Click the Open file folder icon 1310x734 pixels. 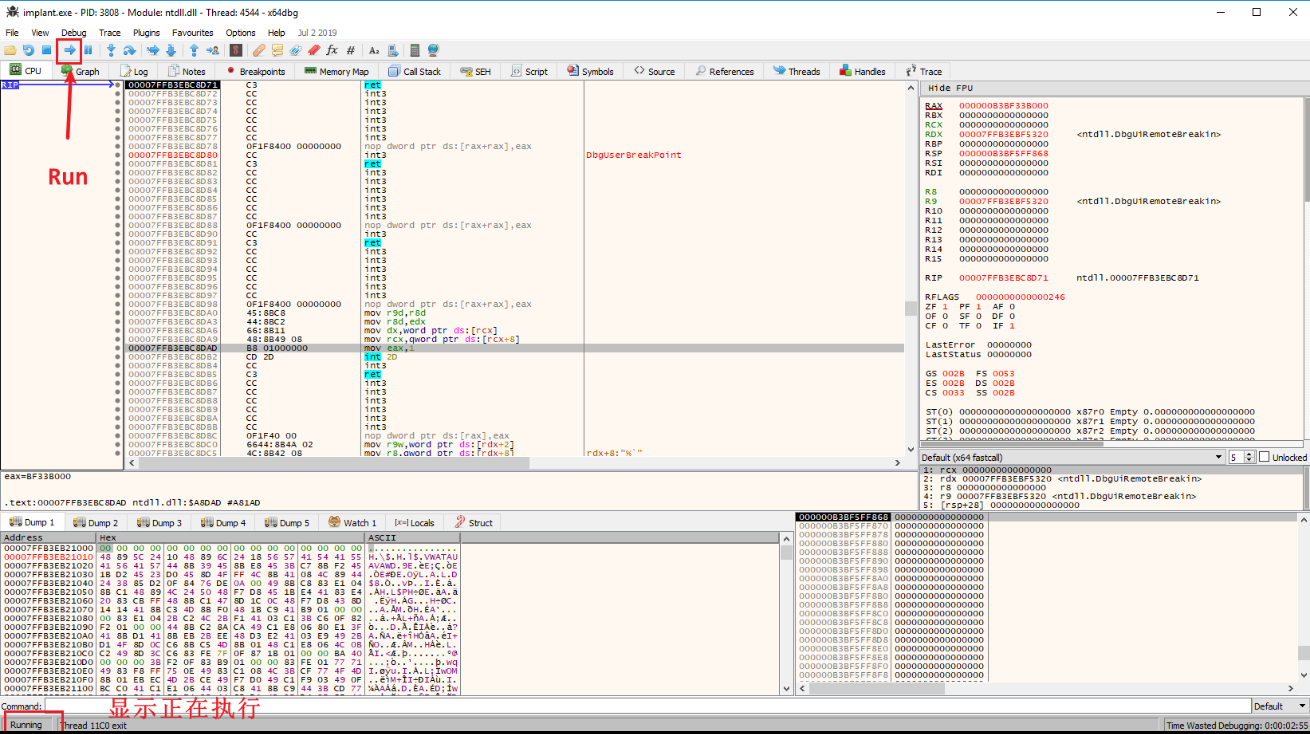10,50
